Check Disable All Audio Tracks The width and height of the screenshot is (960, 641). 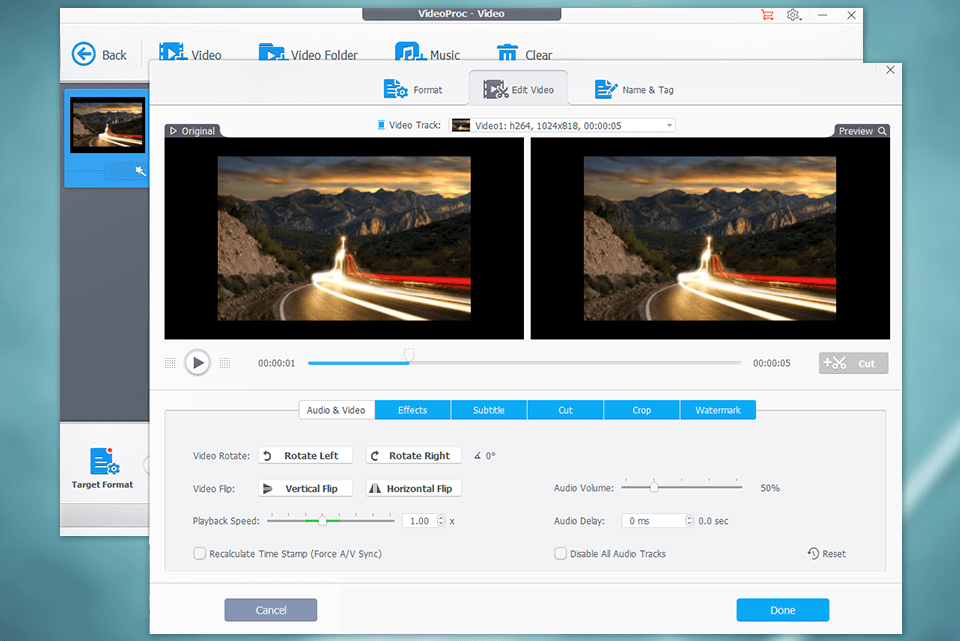click(x=560, y=553)
